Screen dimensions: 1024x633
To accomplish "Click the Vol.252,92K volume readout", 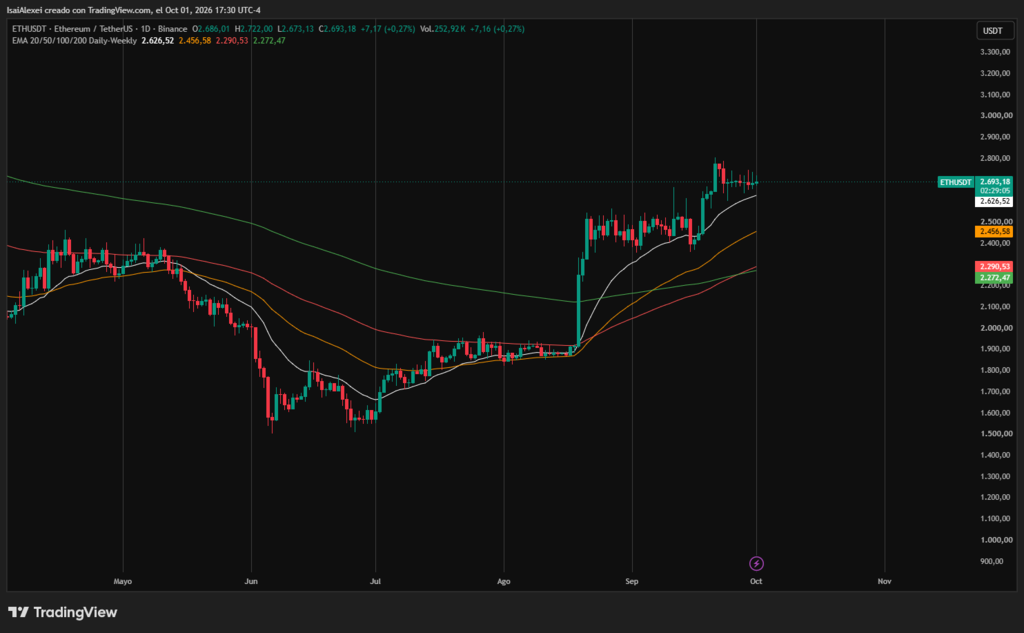I will click(x=443, y=29).
